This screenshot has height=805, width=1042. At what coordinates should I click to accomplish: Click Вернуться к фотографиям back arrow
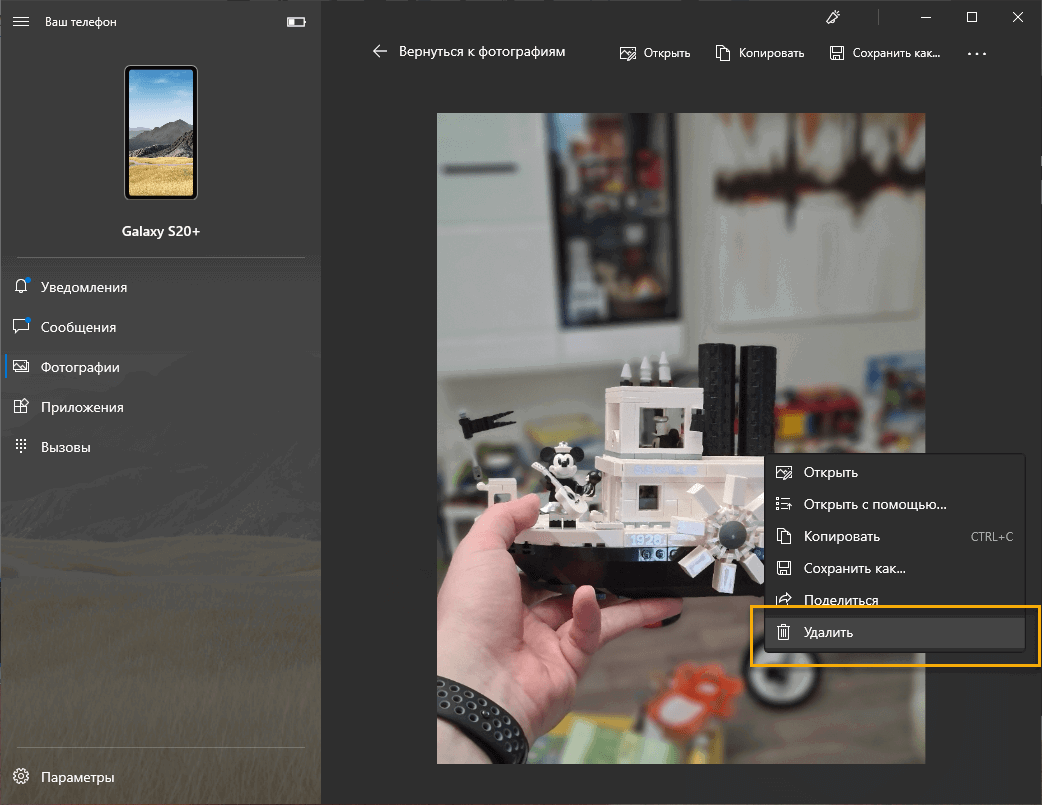[x=380, y=51]
